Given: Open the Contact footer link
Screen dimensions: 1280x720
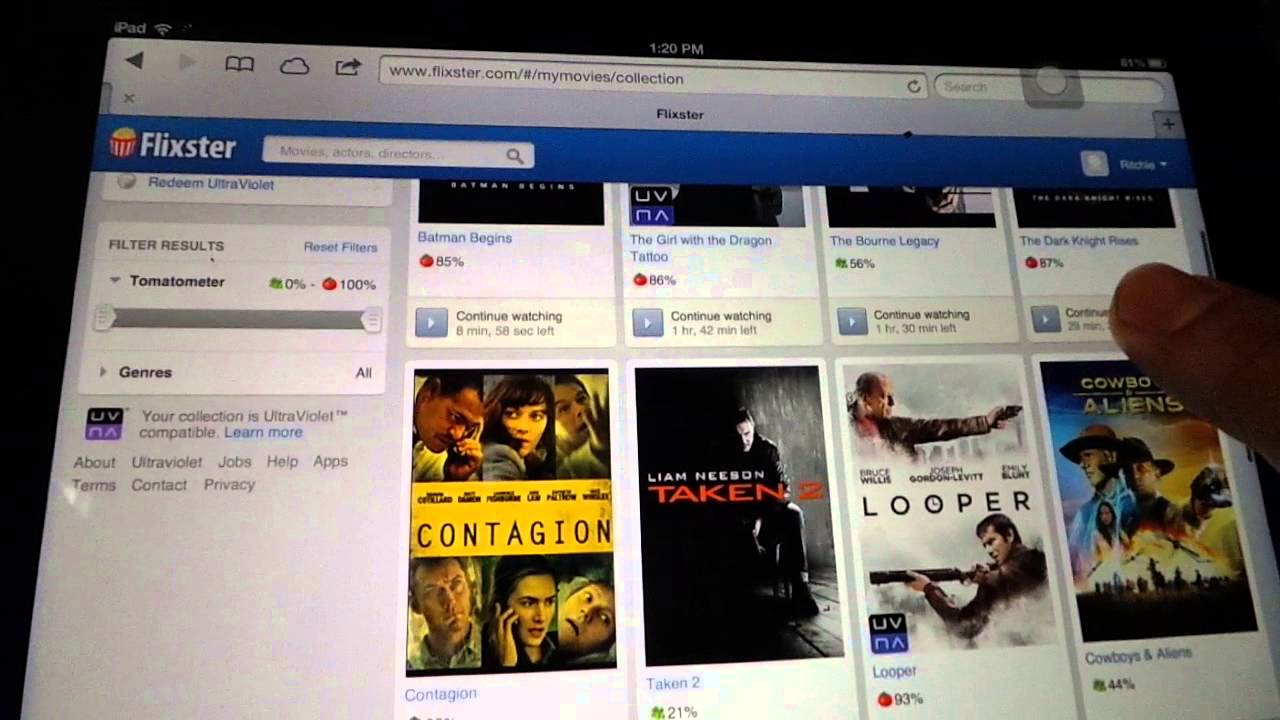Looking at the screenshot, I should 159,485.
